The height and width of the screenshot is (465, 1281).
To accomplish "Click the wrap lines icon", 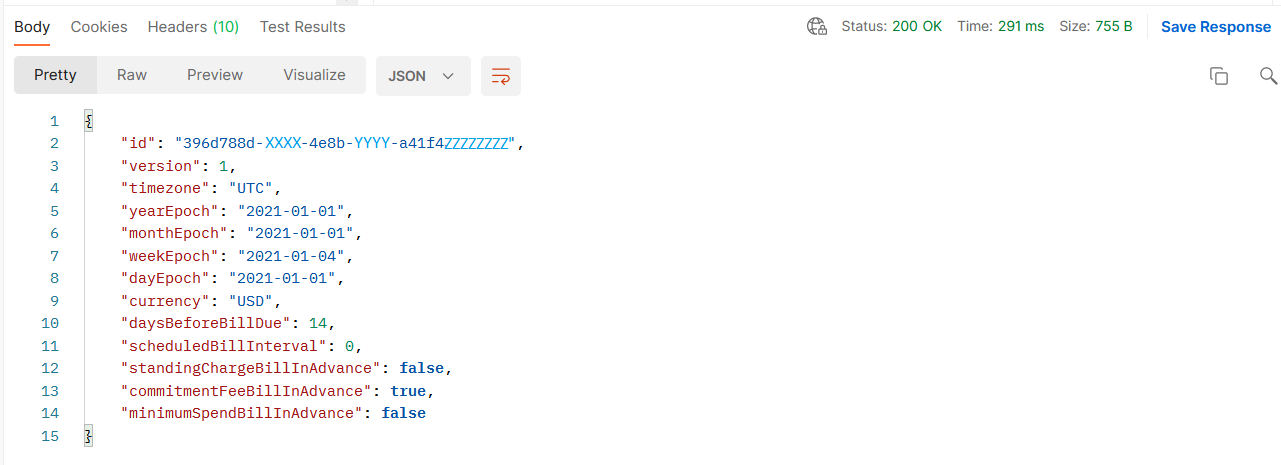I will [501, 76].
